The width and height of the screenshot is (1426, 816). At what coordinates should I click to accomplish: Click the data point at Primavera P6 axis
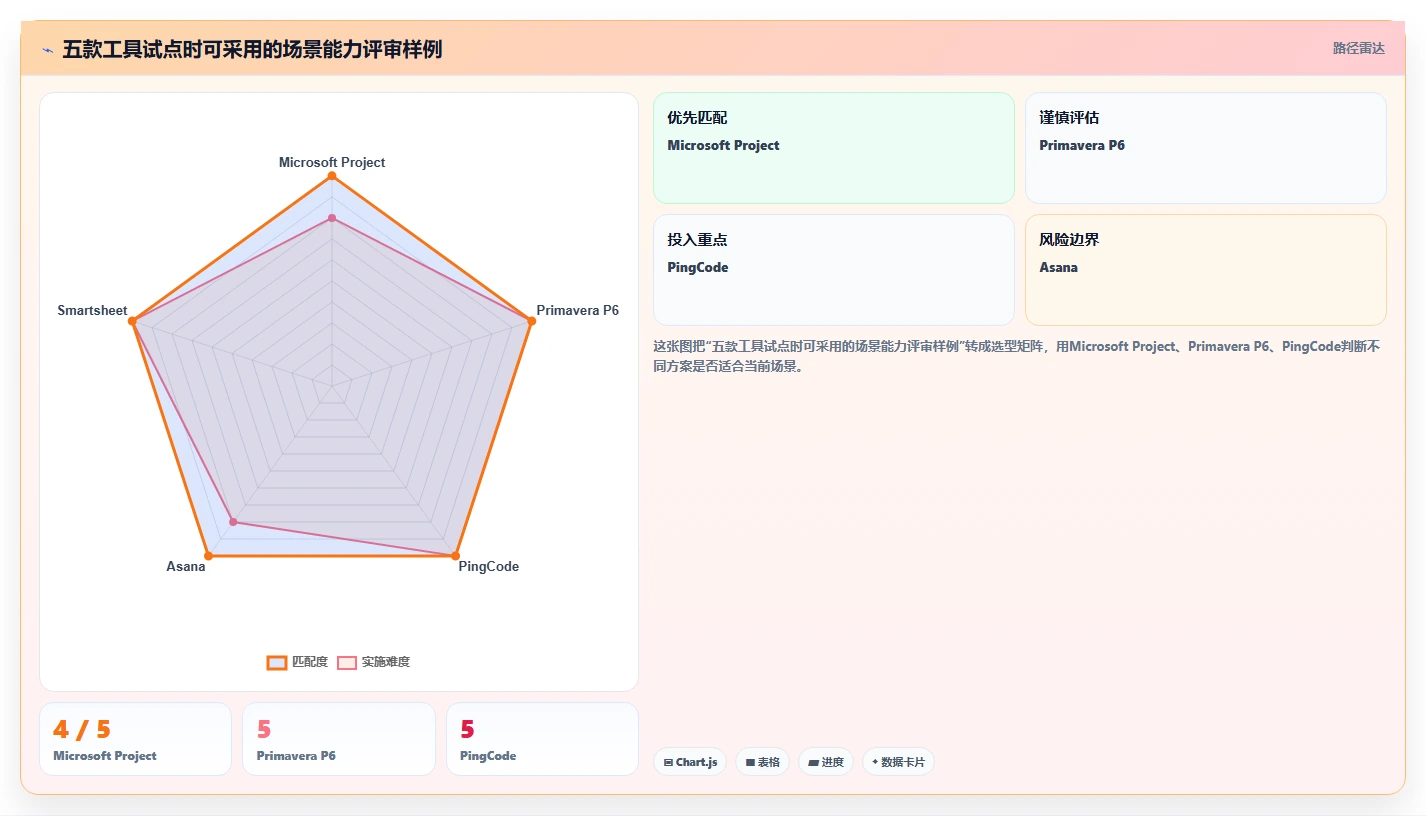click(x=530, y=321)
